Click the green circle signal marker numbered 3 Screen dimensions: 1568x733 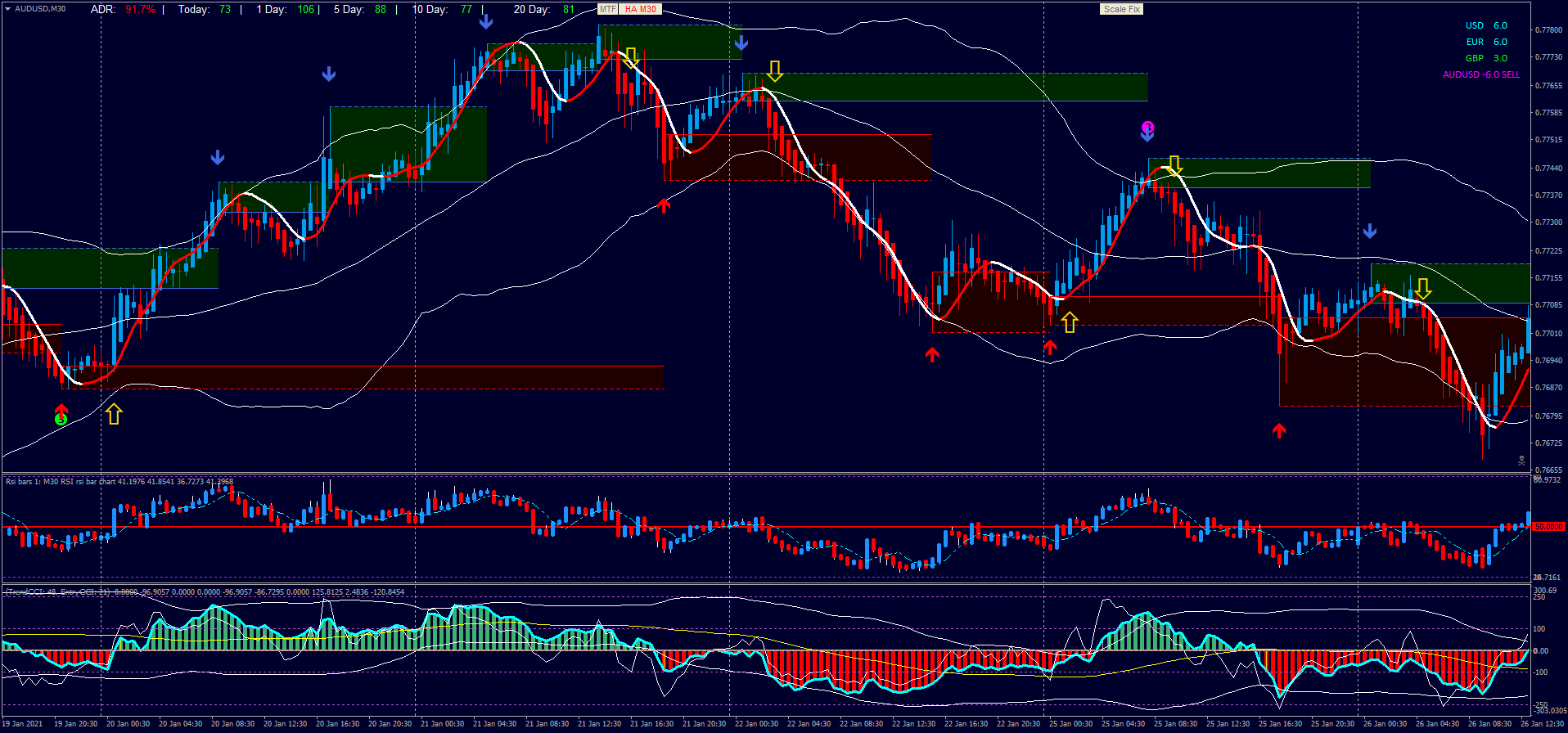[61, 420]
